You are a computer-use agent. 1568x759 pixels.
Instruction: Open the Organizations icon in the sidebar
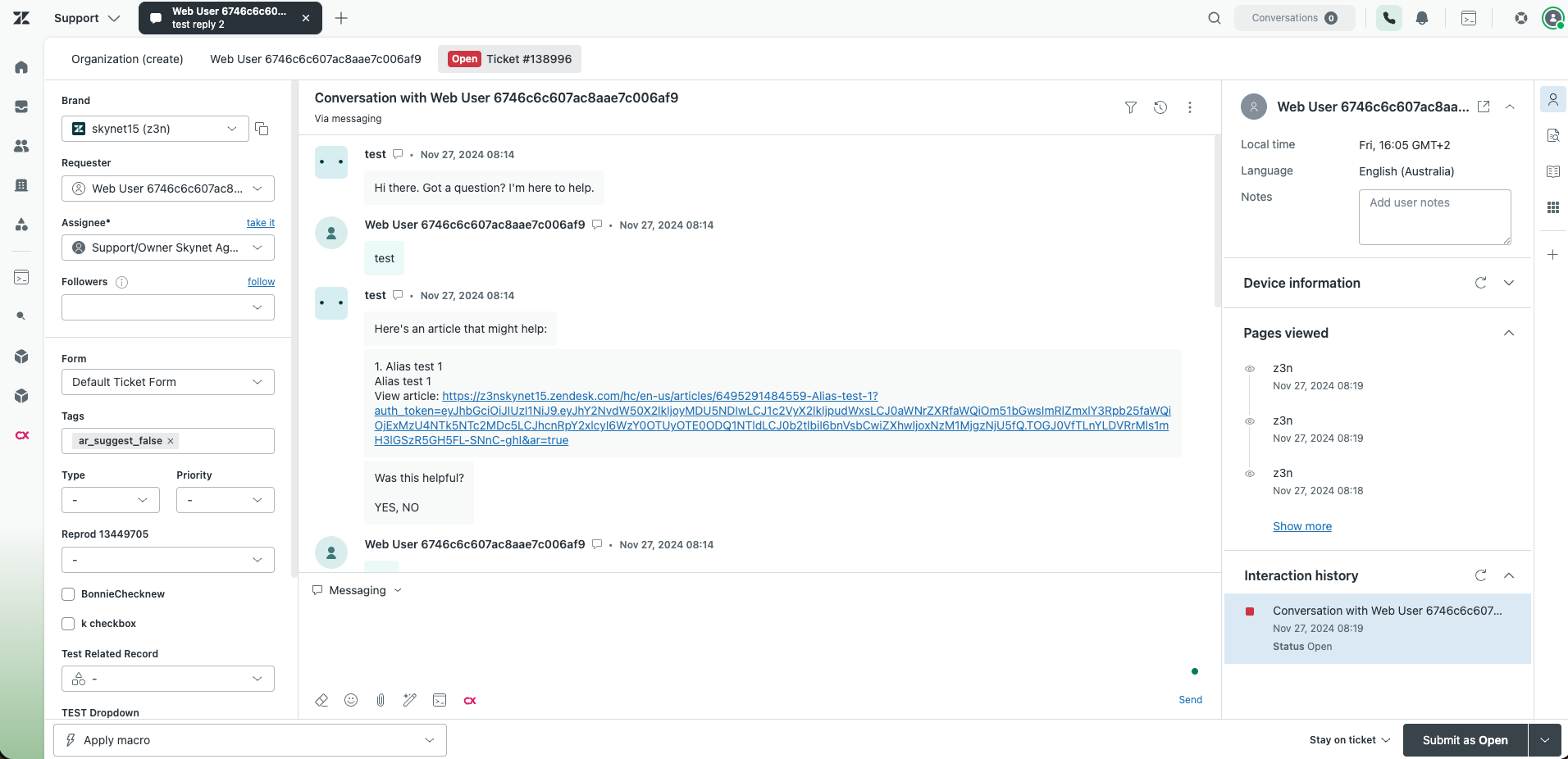21,185
